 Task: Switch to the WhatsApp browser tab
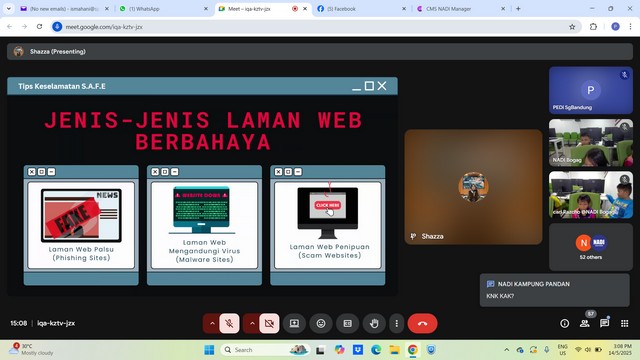tap(163, 9)
